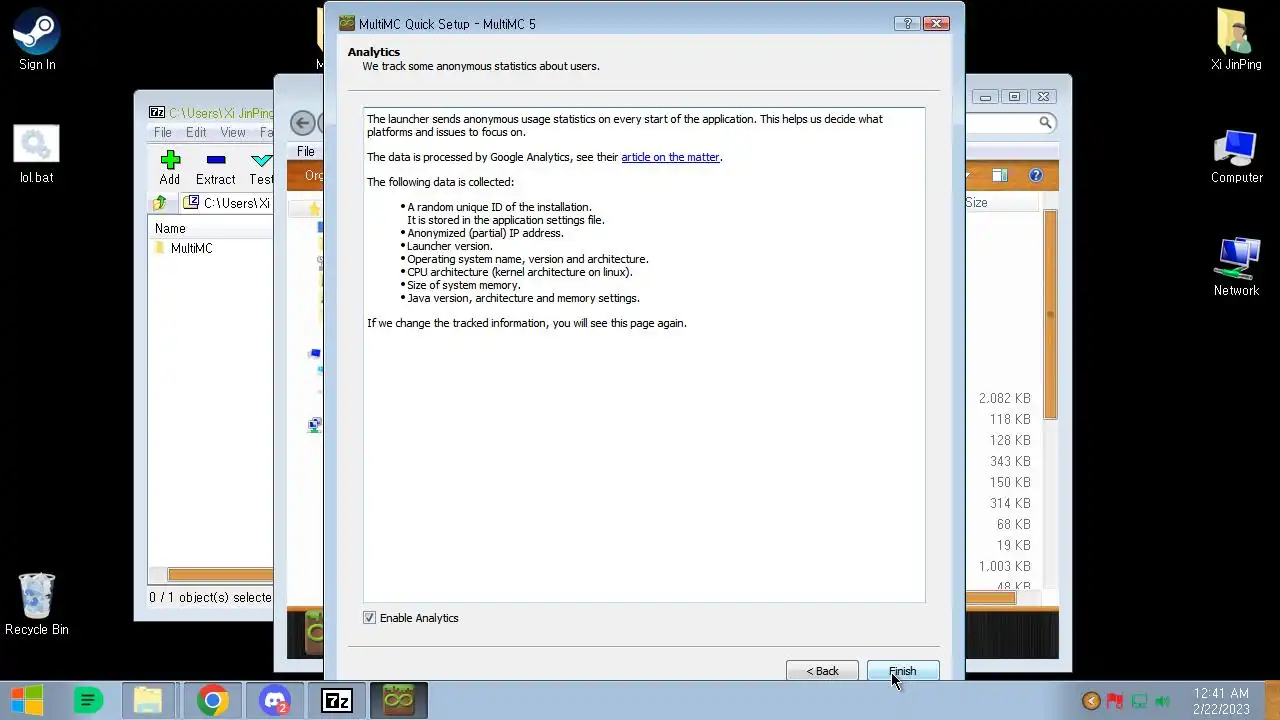Open Steam Sign In desktop shortcut
Screen dimensions: 1280x720
[x=37, y=42]
